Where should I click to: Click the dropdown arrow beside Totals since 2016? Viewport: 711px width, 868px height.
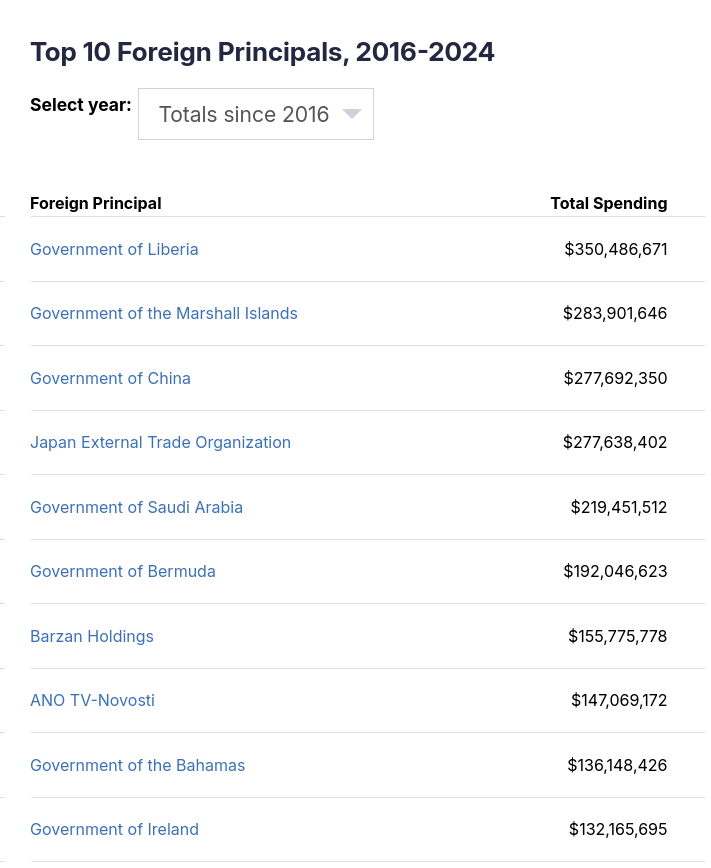point(352,114)
